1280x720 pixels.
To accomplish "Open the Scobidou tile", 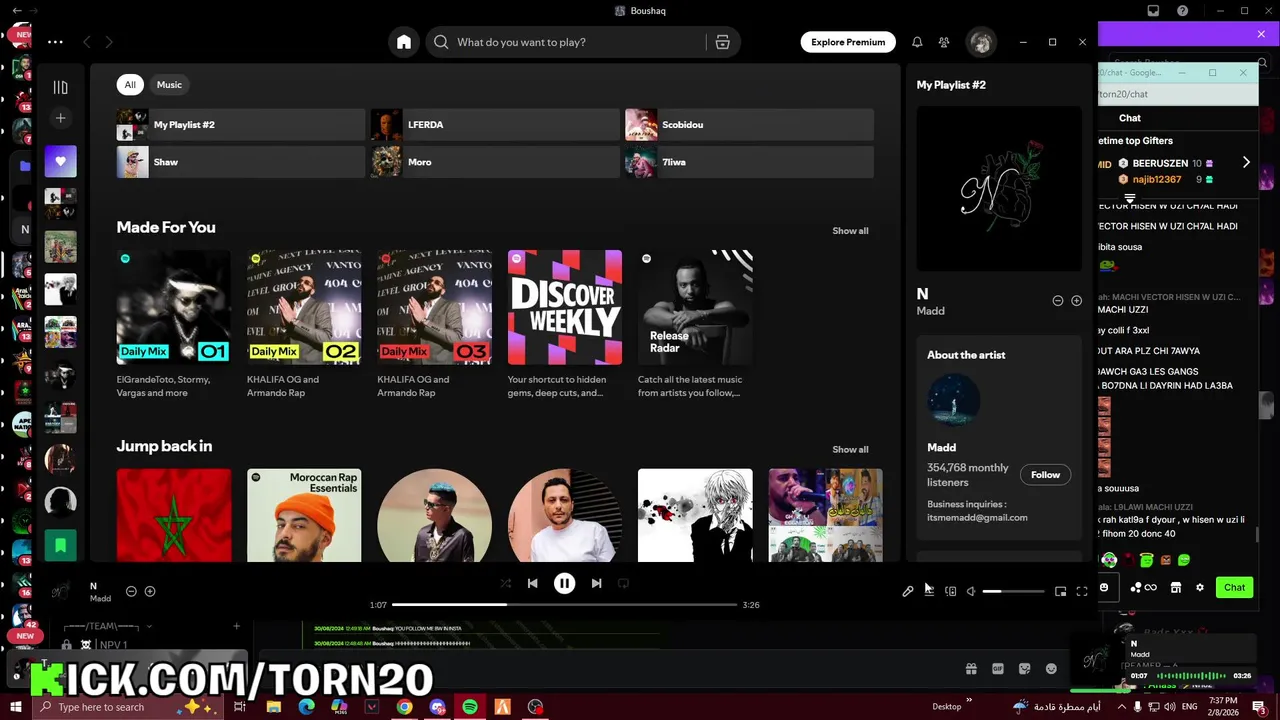I will pos(749,125).
